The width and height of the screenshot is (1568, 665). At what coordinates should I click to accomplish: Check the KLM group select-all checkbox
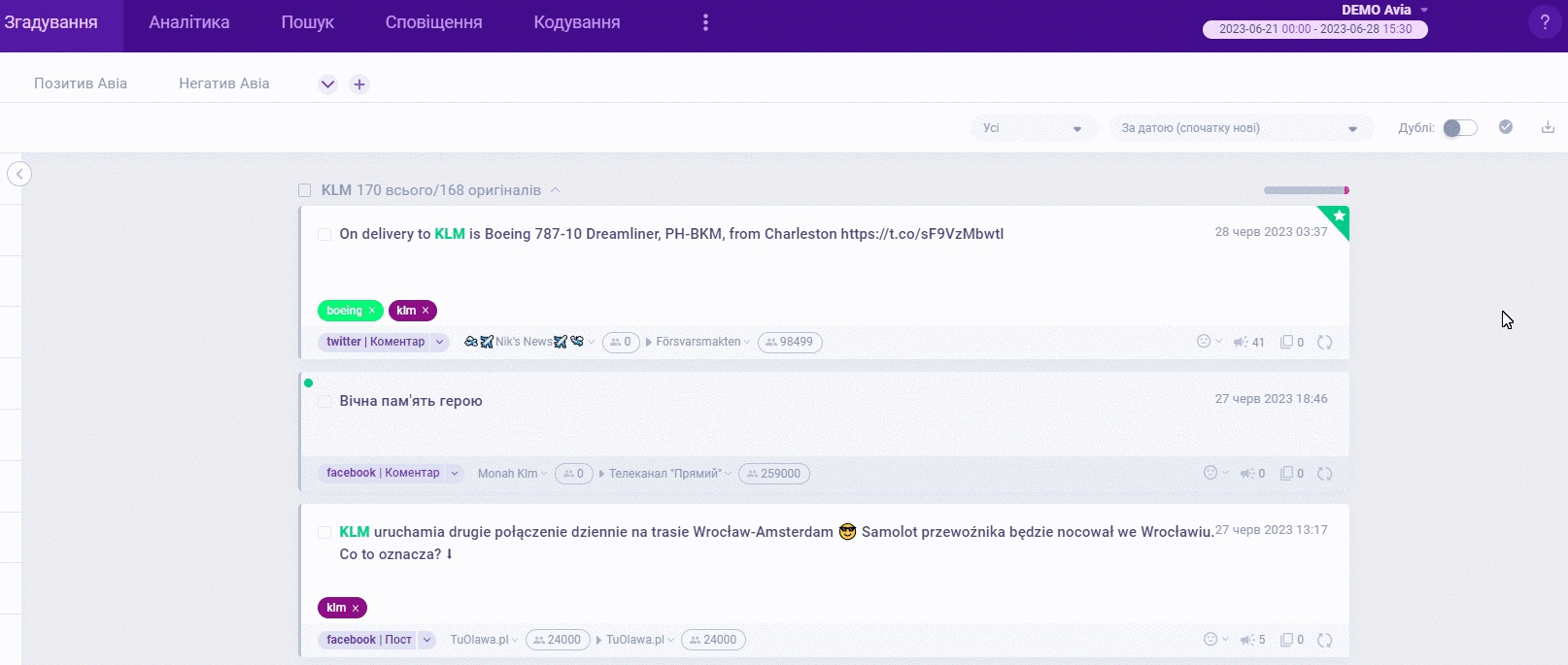coord(305,190)
